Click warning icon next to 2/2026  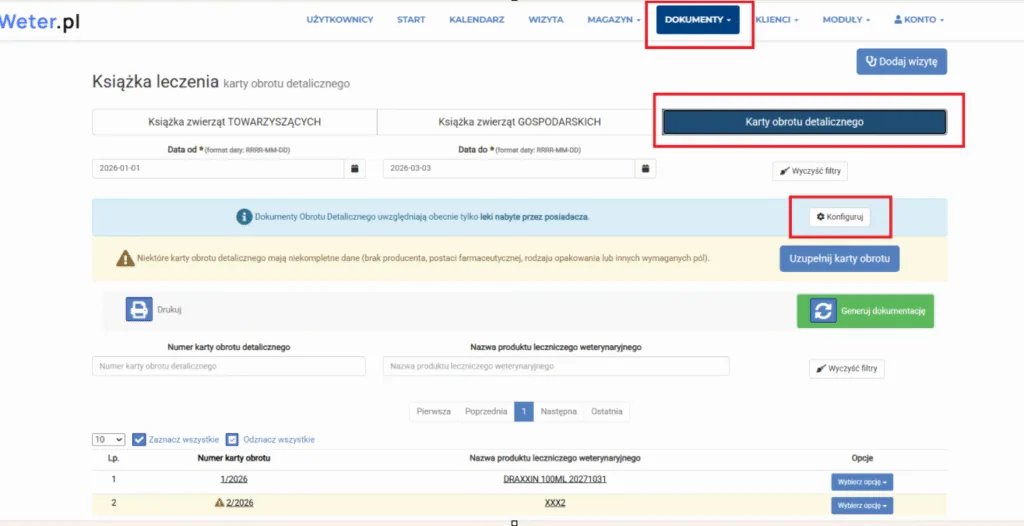coord(219,503)
